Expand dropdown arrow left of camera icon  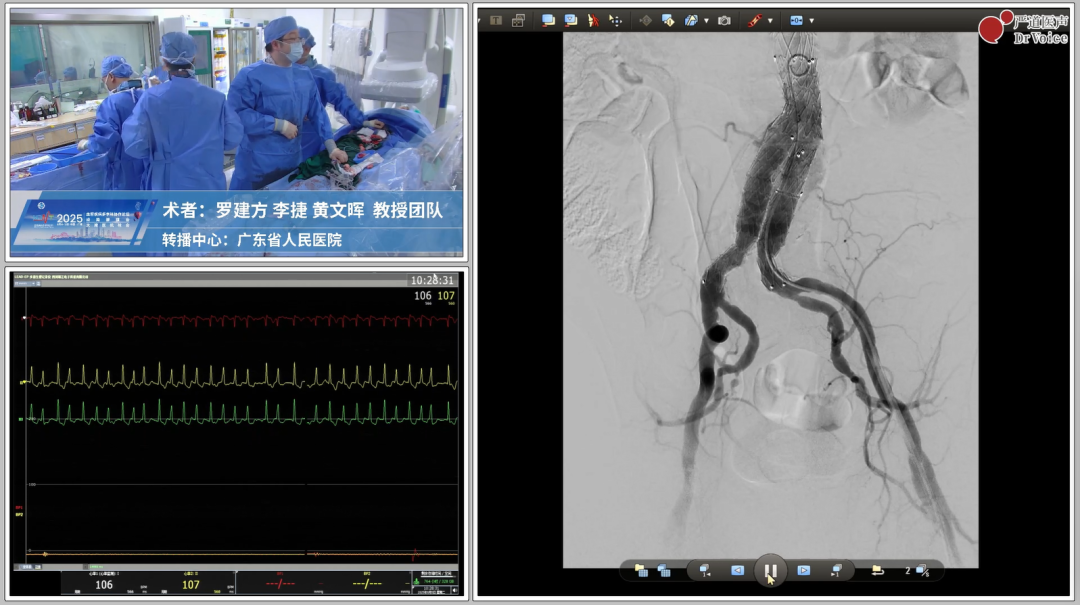706,20
